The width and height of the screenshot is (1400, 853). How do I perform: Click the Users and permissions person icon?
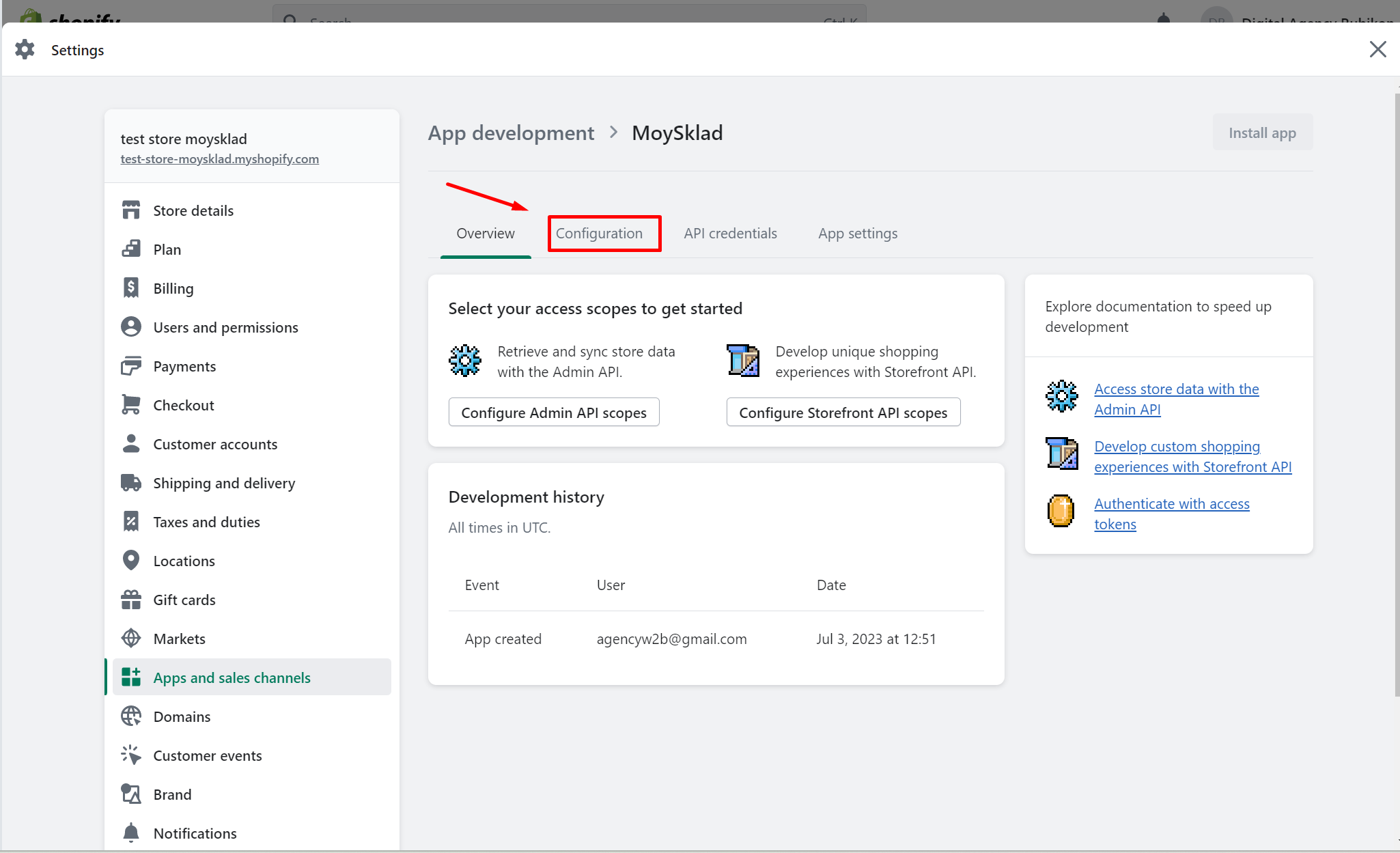[130, 327]
